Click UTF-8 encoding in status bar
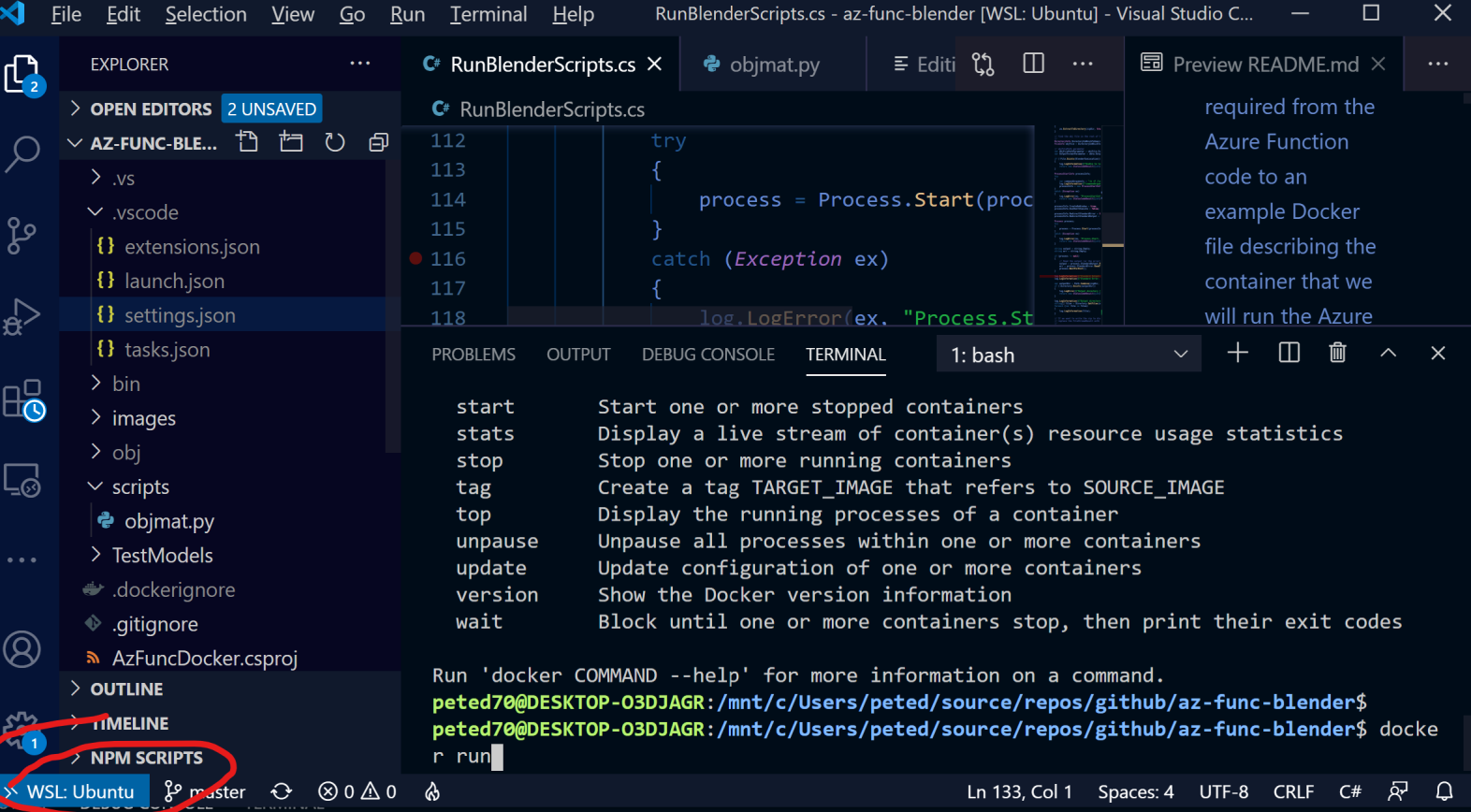The image size is (1471, 812). pos(1224,792)
